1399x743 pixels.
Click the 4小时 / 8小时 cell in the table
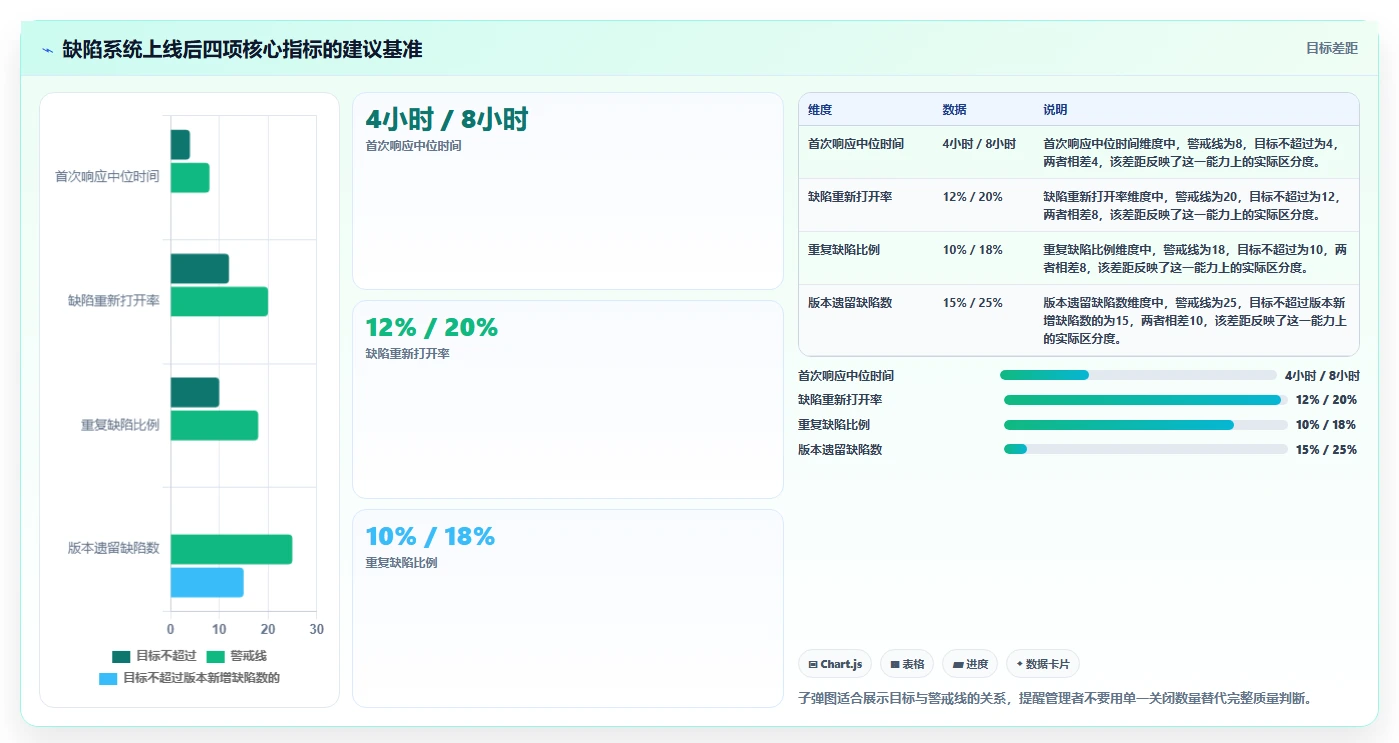(x=979, y=144)
